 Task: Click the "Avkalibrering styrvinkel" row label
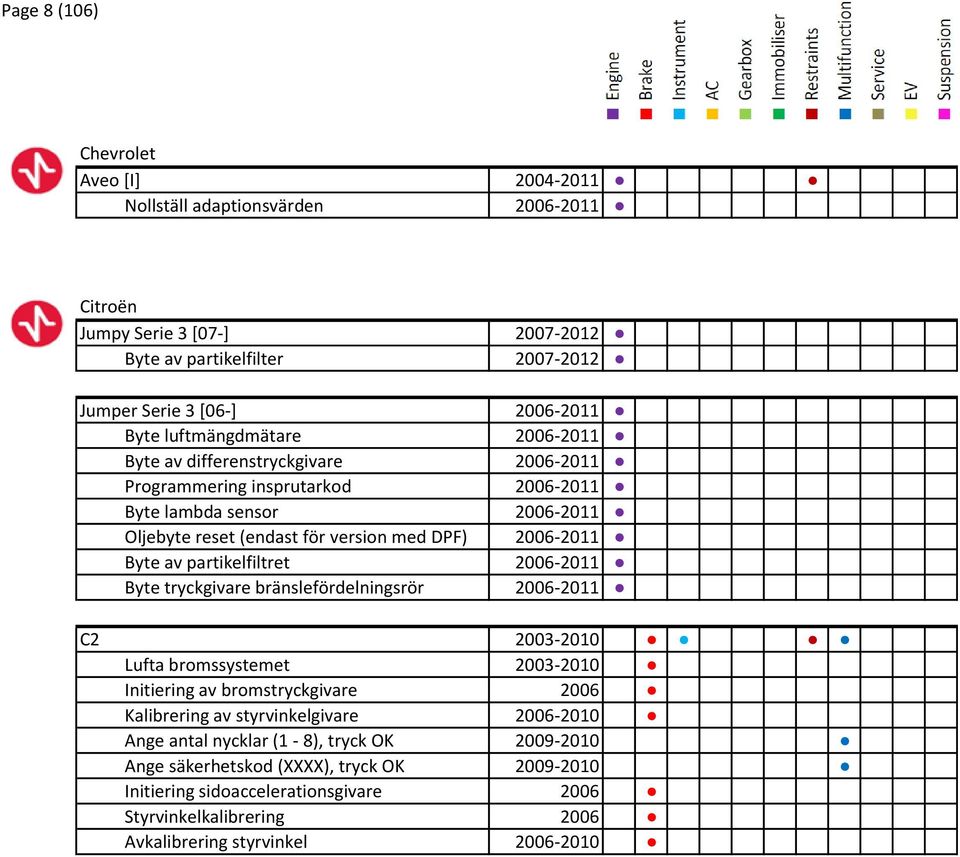tap(216, 842)
